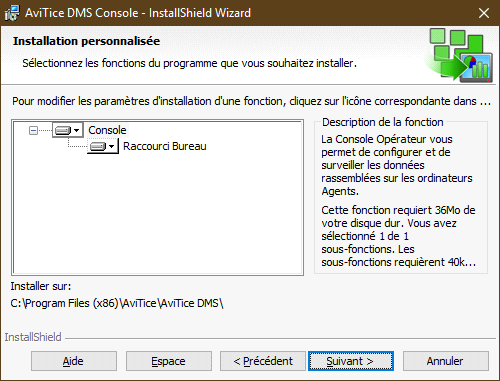Go back with the Précédent button
Screen dimensions: 500x381
pyautogui.click(x=263, y=361)
